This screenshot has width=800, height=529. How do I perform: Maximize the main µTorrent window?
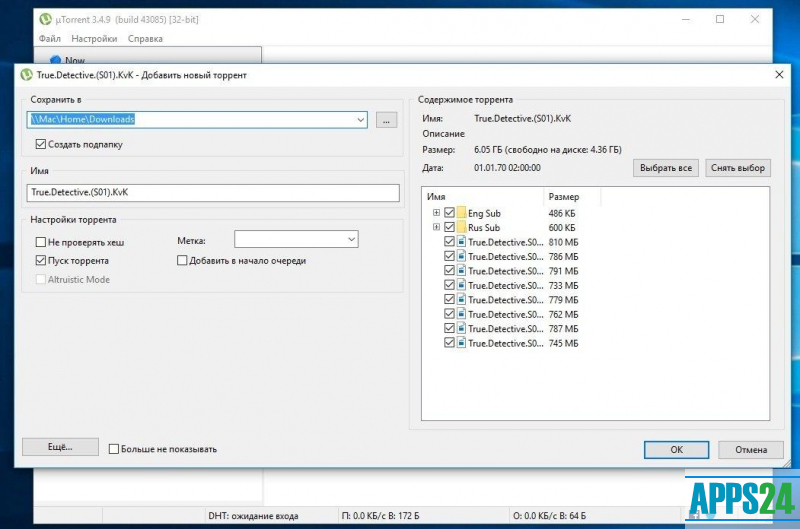(x=720, y=19)
